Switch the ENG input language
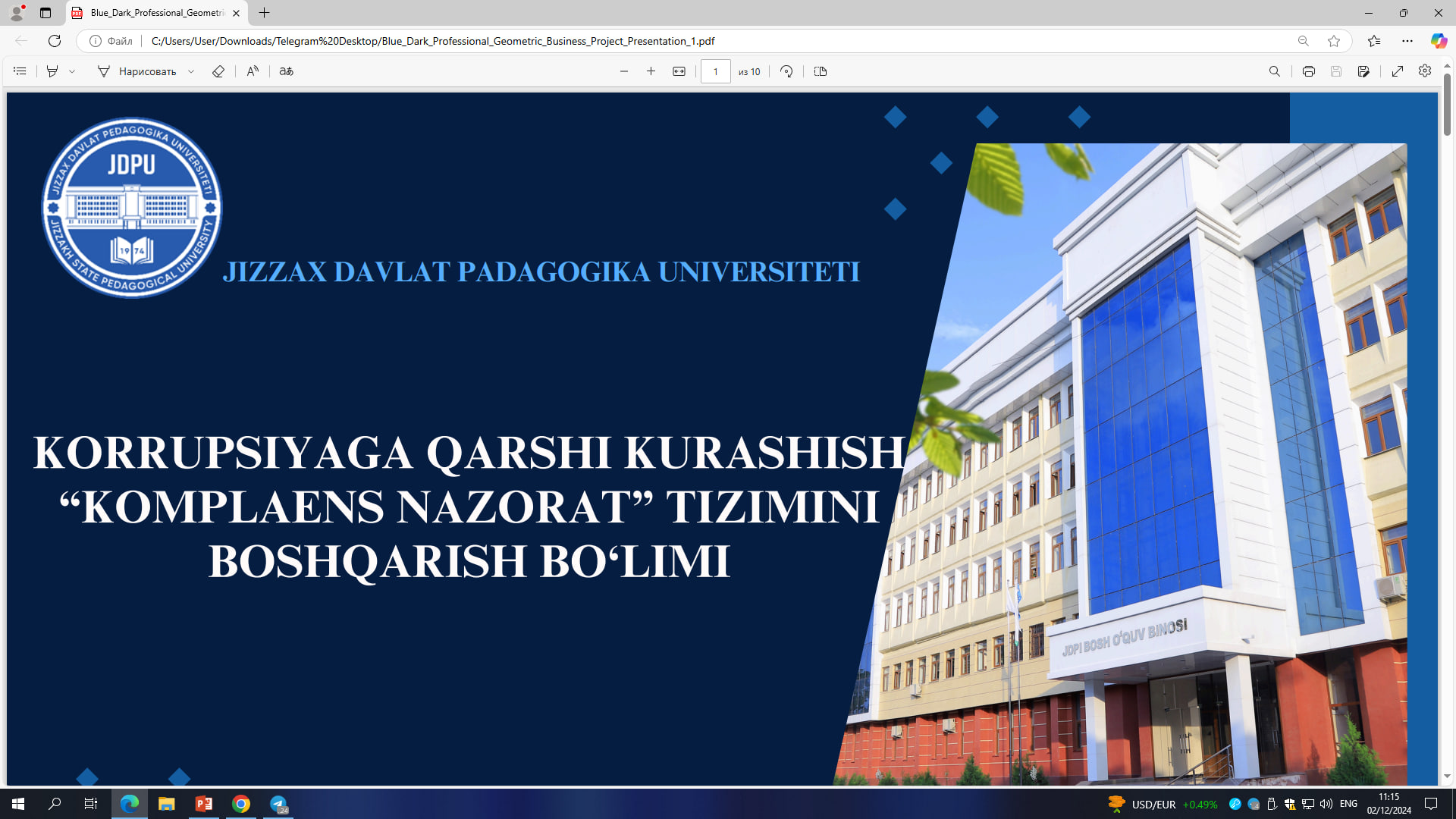 click(x=1349, y=804)
